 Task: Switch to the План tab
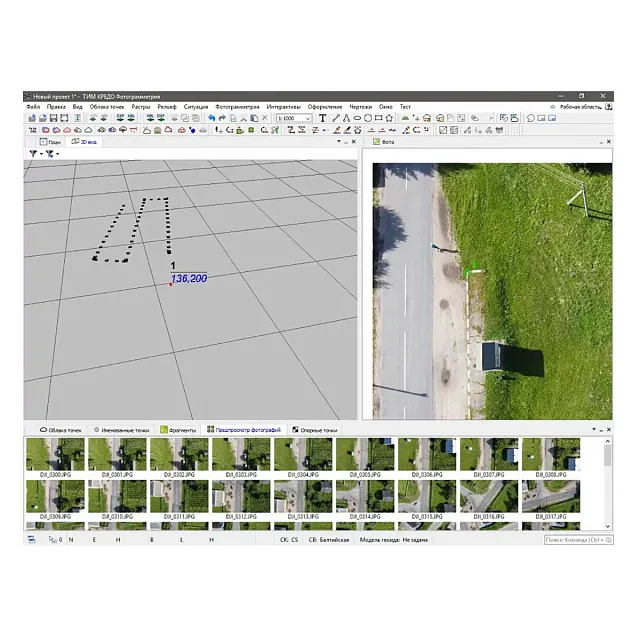(51, 142)
